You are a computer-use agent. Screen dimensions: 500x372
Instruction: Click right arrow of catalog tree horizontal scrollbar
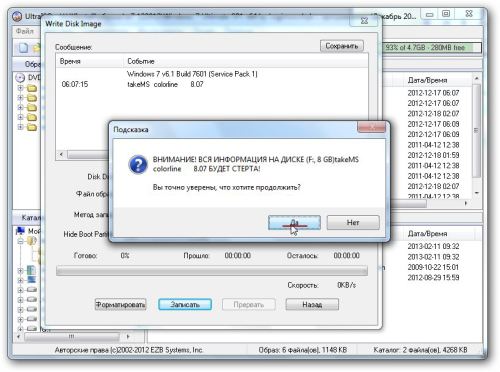click(x=128, y=337)
